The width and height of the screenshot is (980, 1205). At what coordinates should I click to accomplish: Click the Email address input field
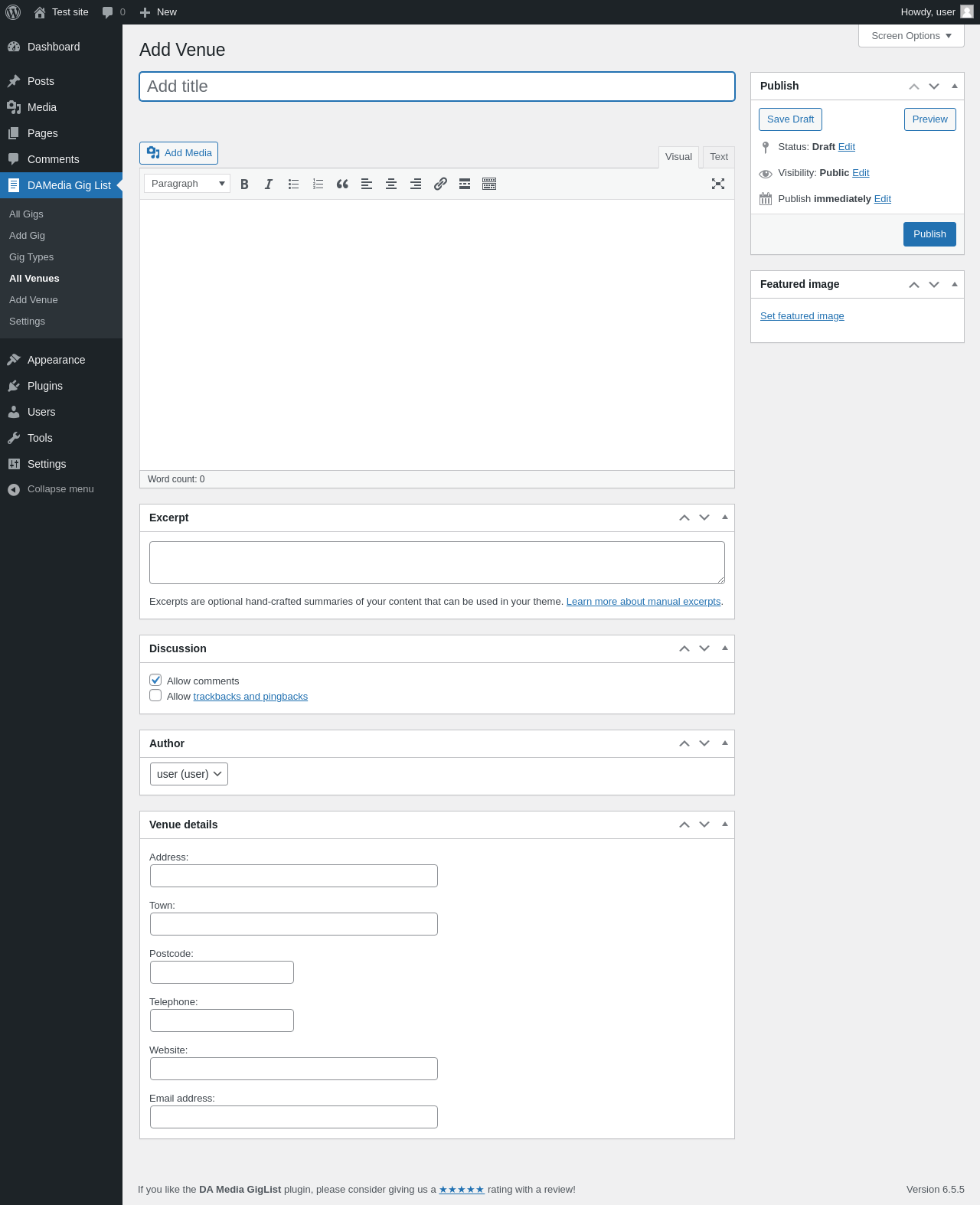(294, 1117)
